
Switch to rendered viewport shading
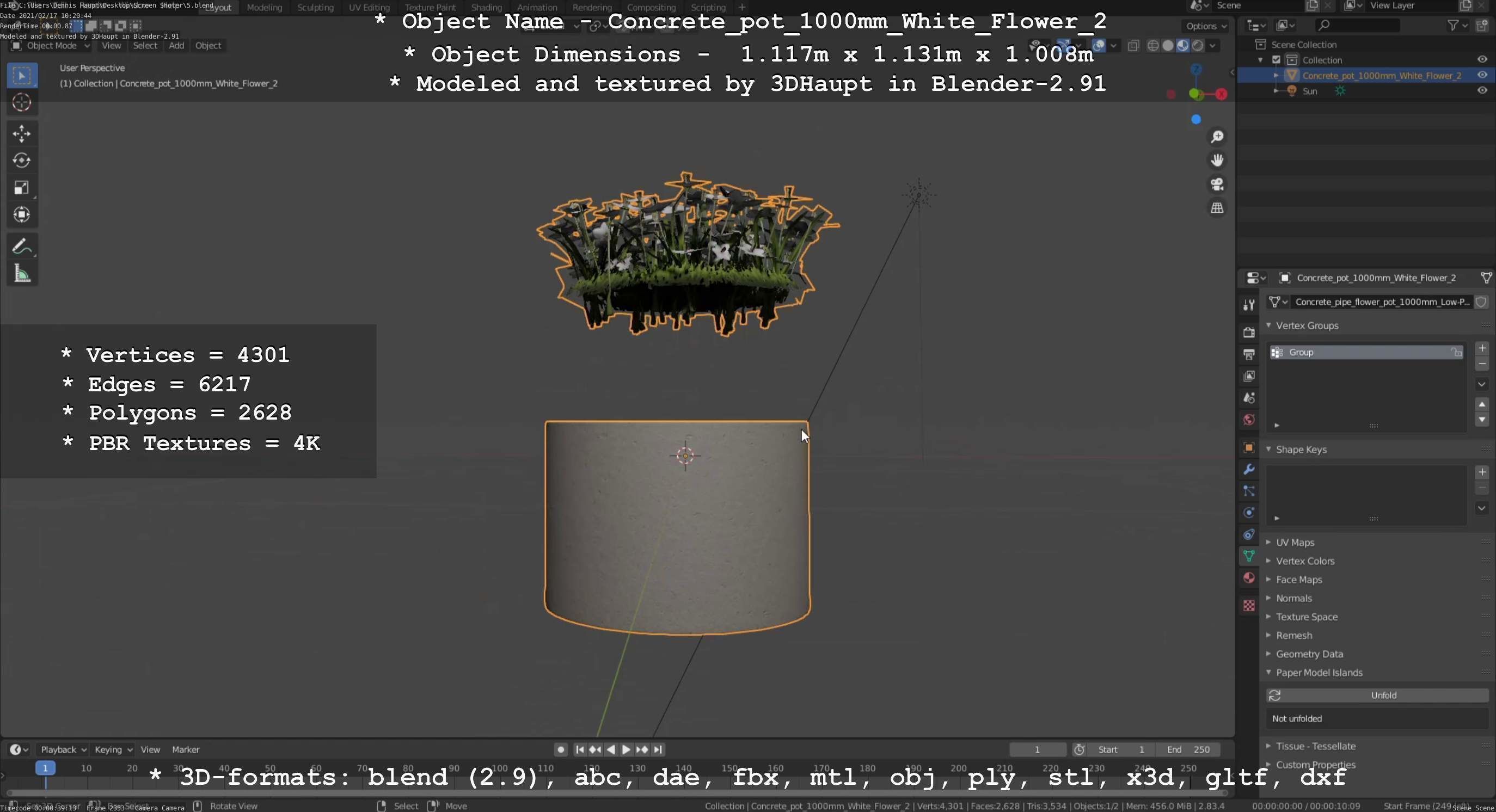tap(1197, 45)
